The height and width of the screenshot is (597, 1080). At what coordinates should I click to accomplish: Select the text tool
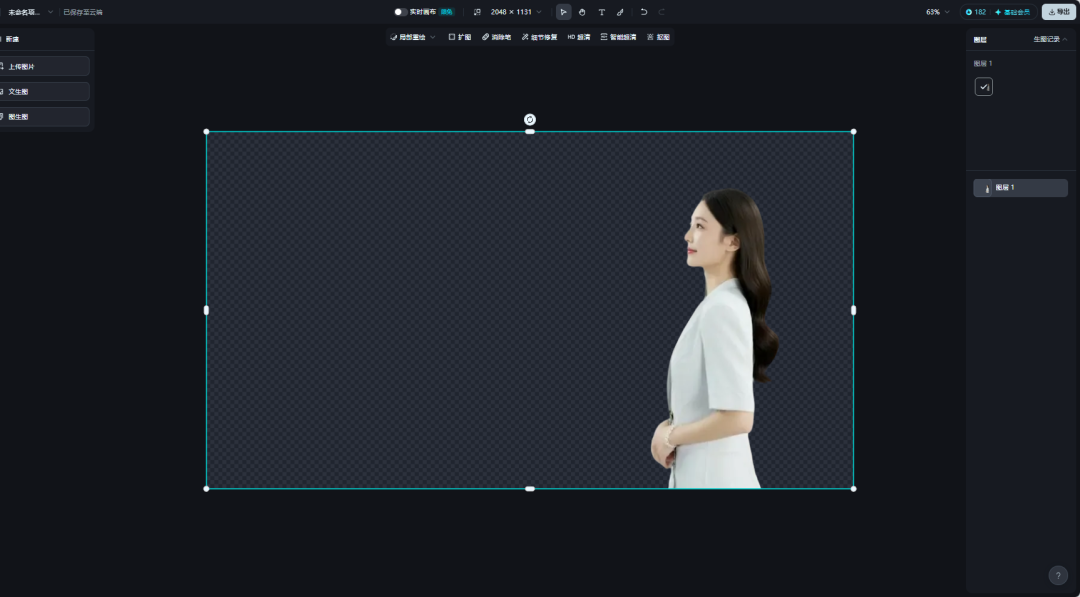[x=601, y=12]
